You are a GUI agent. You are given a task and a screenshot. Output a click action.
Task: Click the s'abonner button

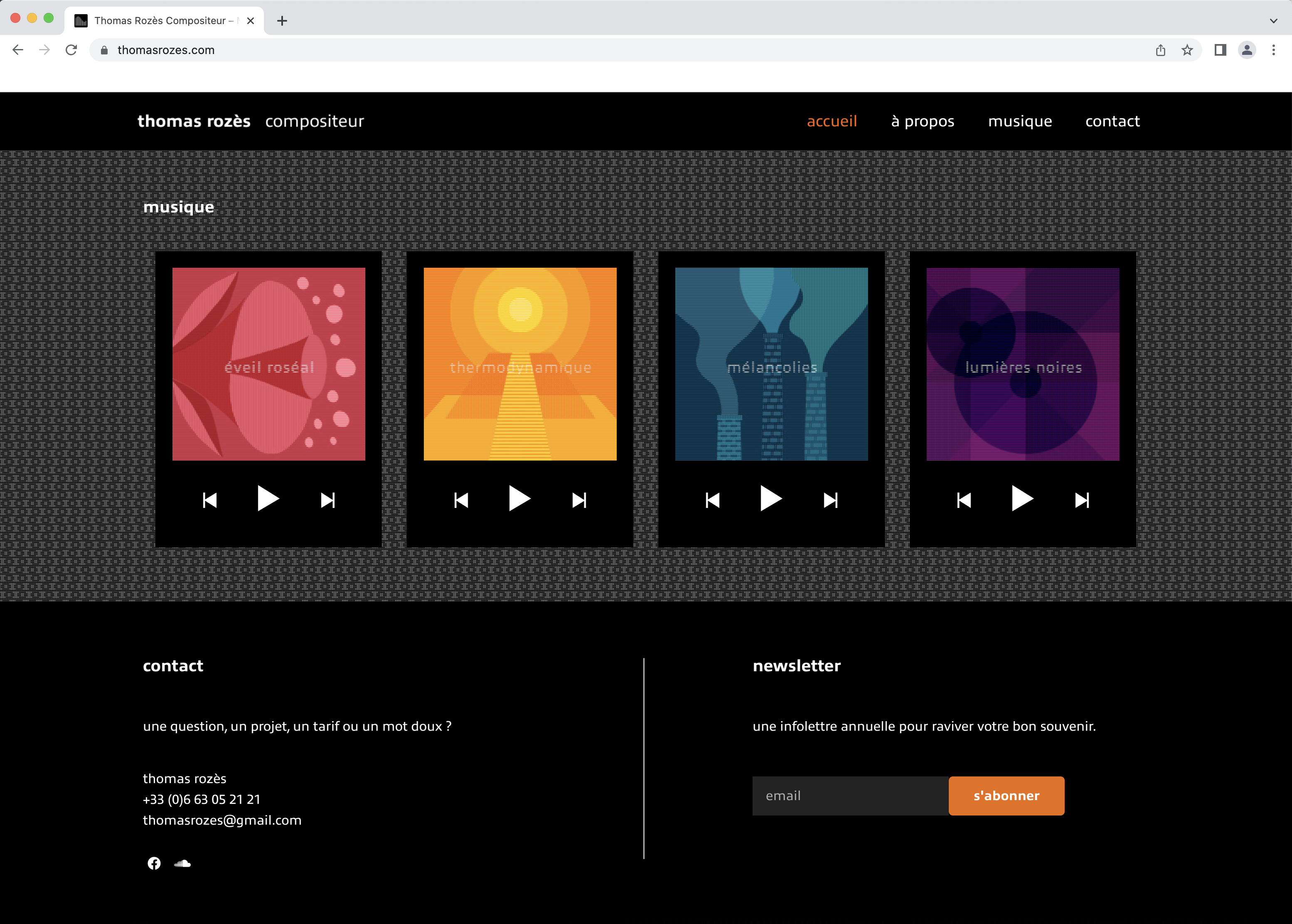coord(1006,796)
